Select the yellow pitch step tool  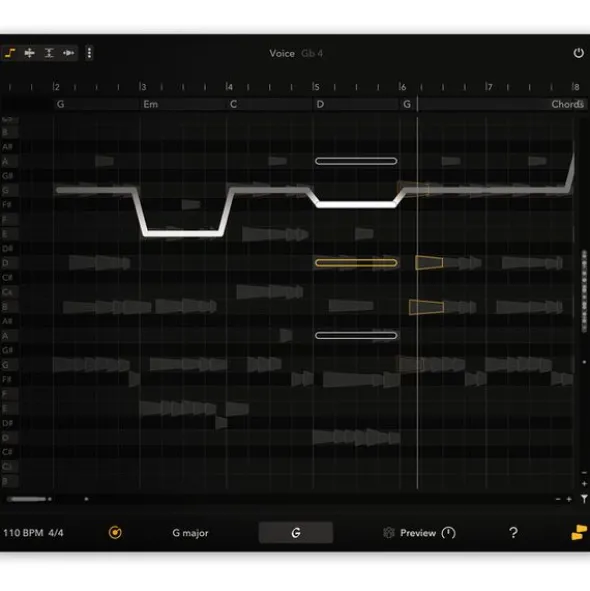[x=10, y=53]
